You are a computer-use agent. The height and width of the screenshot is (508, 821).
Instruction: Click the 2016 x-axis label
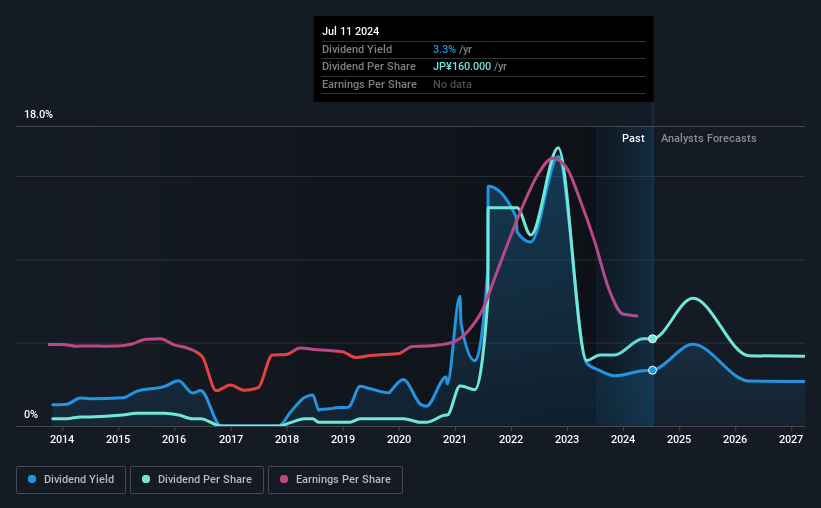pos(174,439)
